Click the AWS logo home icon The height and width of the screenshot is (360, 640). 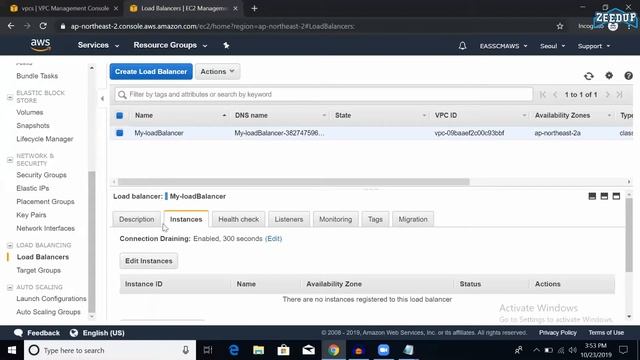[40, 45]
